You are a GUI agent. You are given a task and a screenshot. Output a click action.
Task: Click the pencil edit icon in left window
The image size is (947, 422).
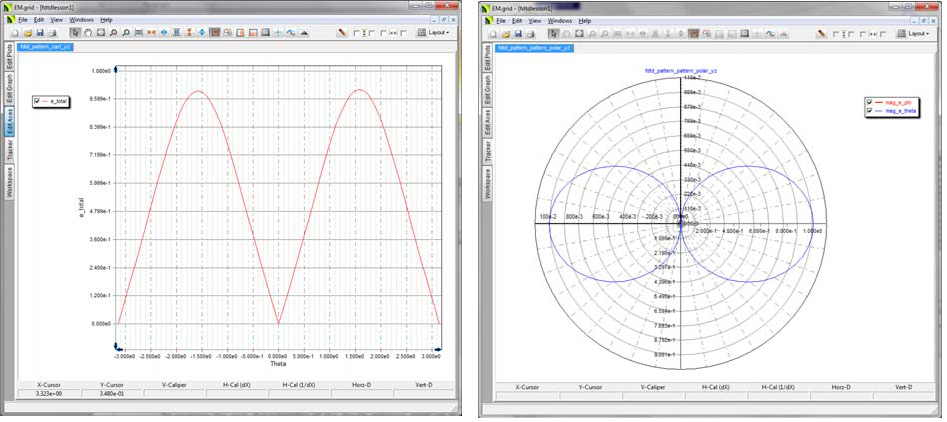tap(342, 33)
